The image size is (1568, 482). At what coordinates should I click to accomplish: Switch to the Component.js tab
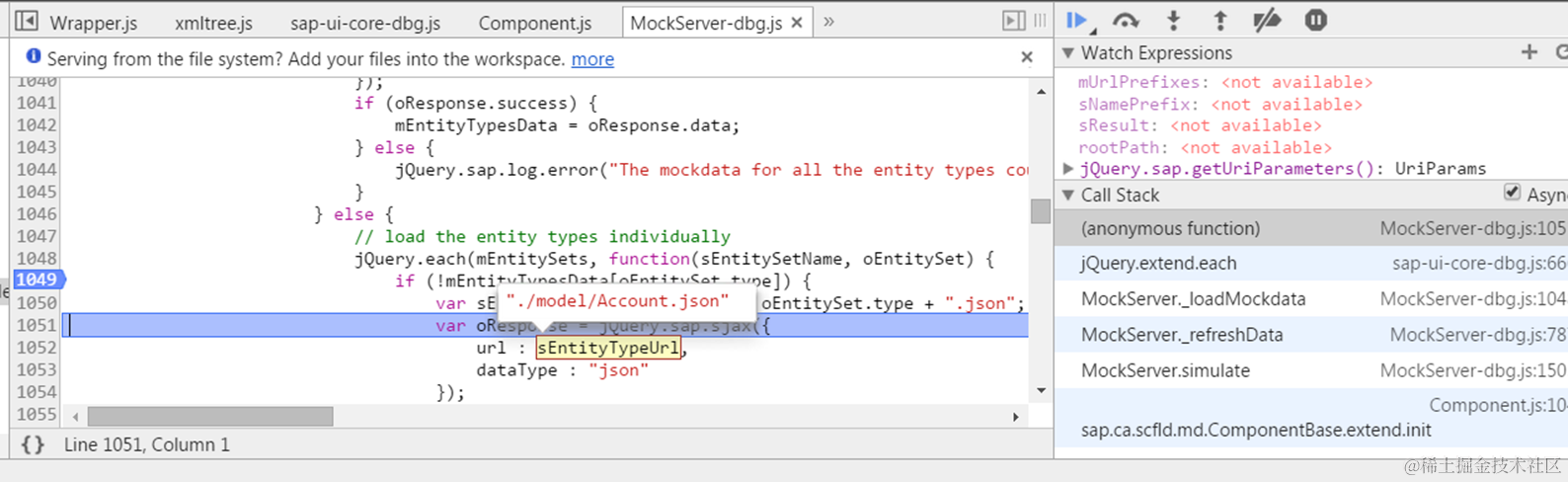click(535, 22)
